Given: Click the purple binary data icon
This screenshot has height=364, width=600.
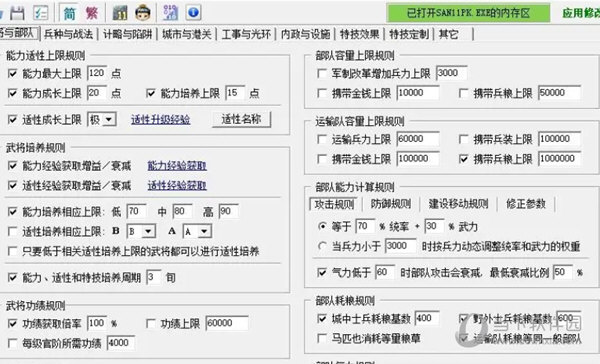Looking at the screenshot, I should point(171,13).
